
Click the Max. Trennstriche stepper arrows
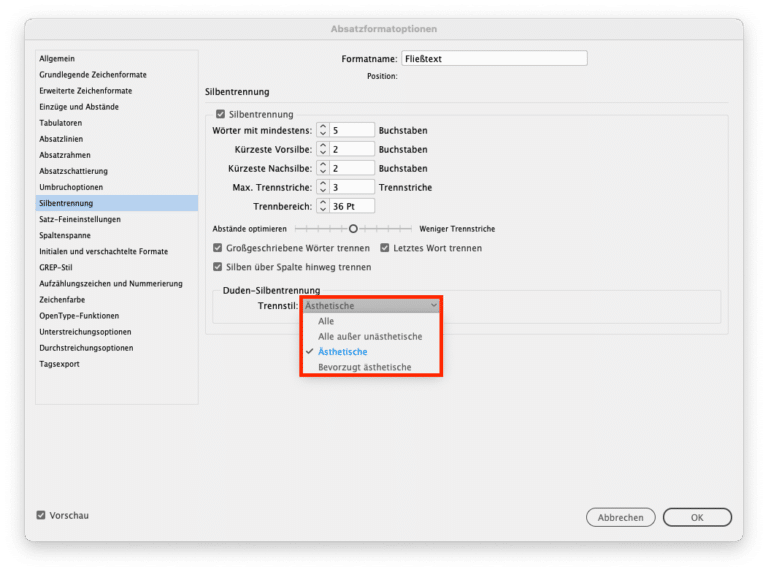tap(323, 187)
